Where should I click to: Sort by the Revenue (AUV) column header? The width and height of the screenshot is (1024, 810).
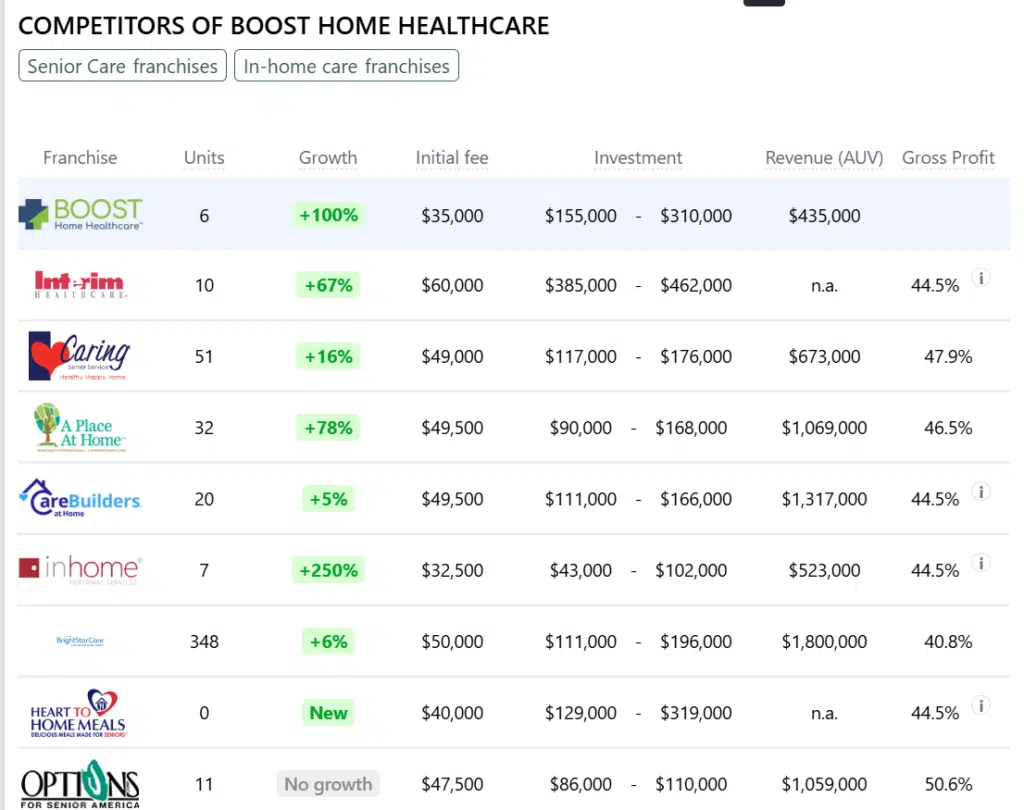[x=824, y=157]
